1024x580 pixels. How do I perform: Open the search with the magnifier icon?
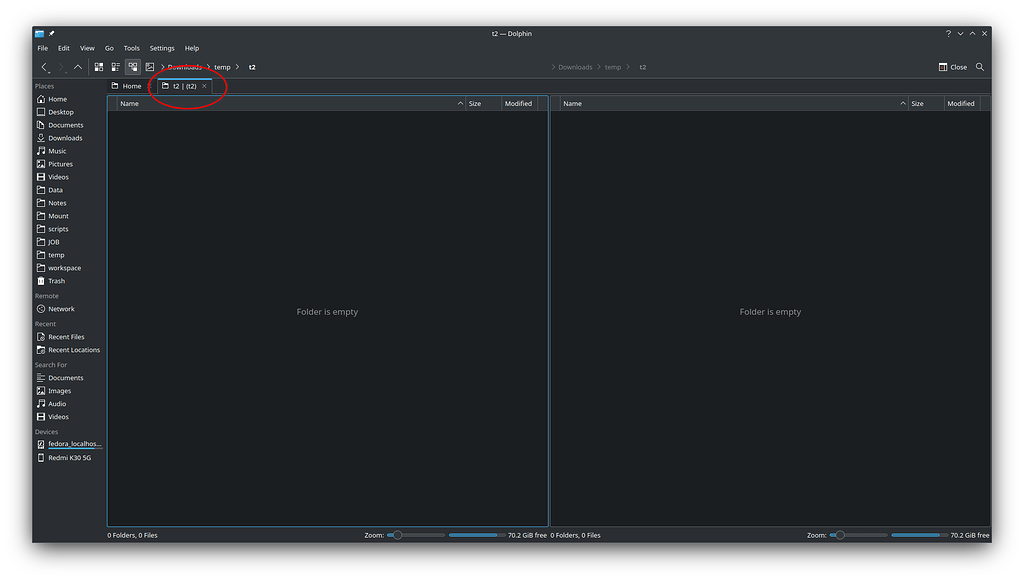click(980, 67)
